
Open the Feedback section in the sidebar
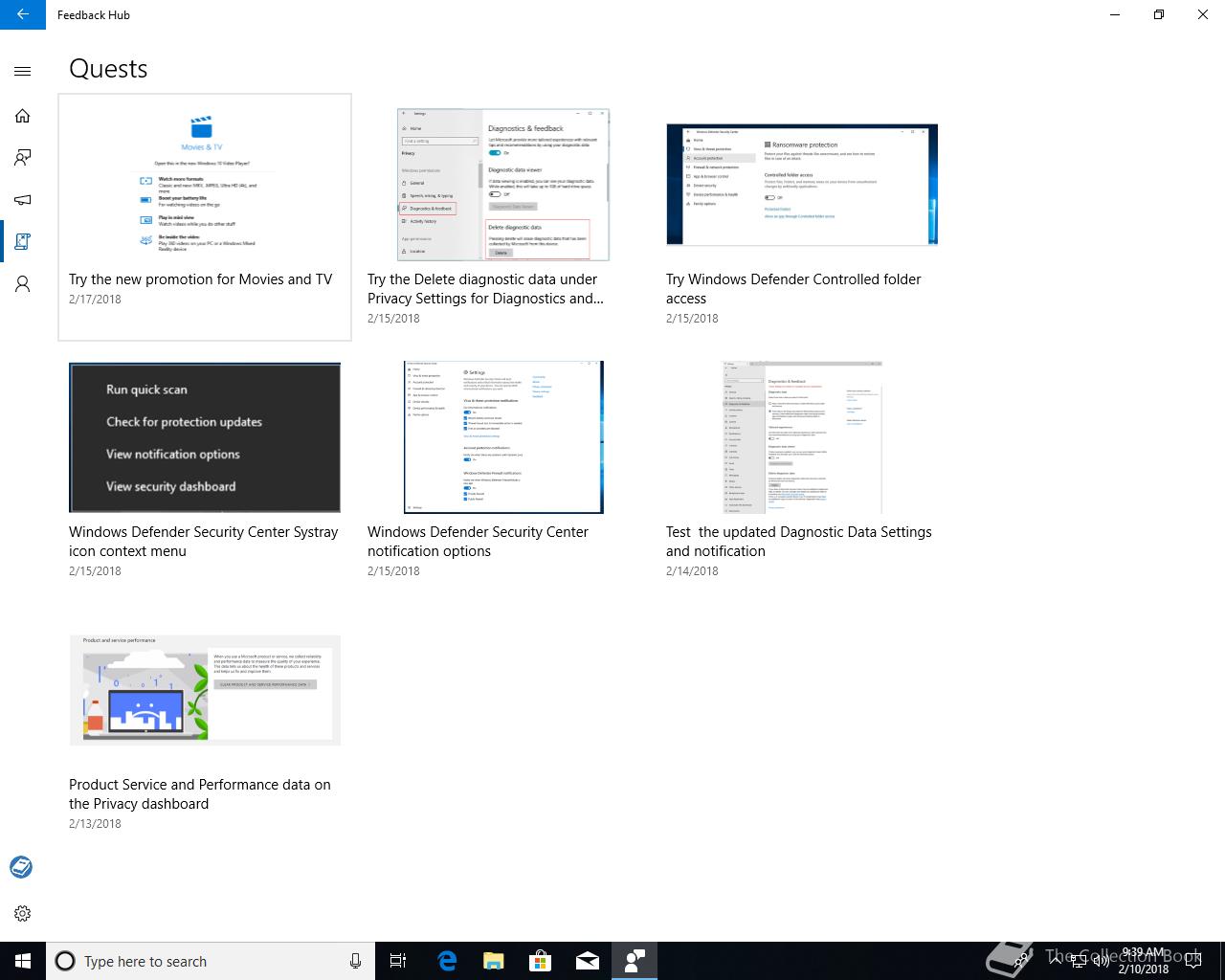click(23, 158)
